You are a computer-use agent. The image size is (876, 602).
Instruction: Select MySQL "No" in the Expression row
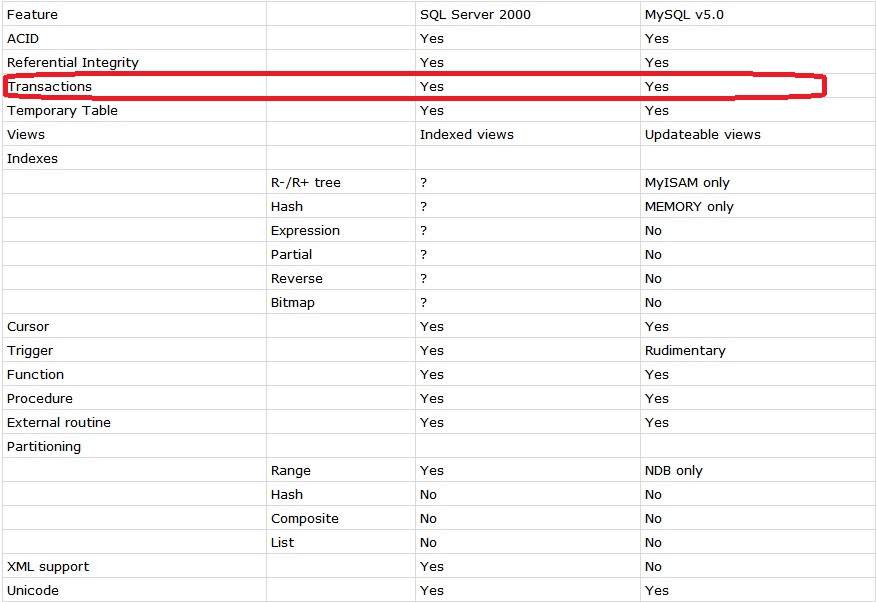tap(653, 231)
